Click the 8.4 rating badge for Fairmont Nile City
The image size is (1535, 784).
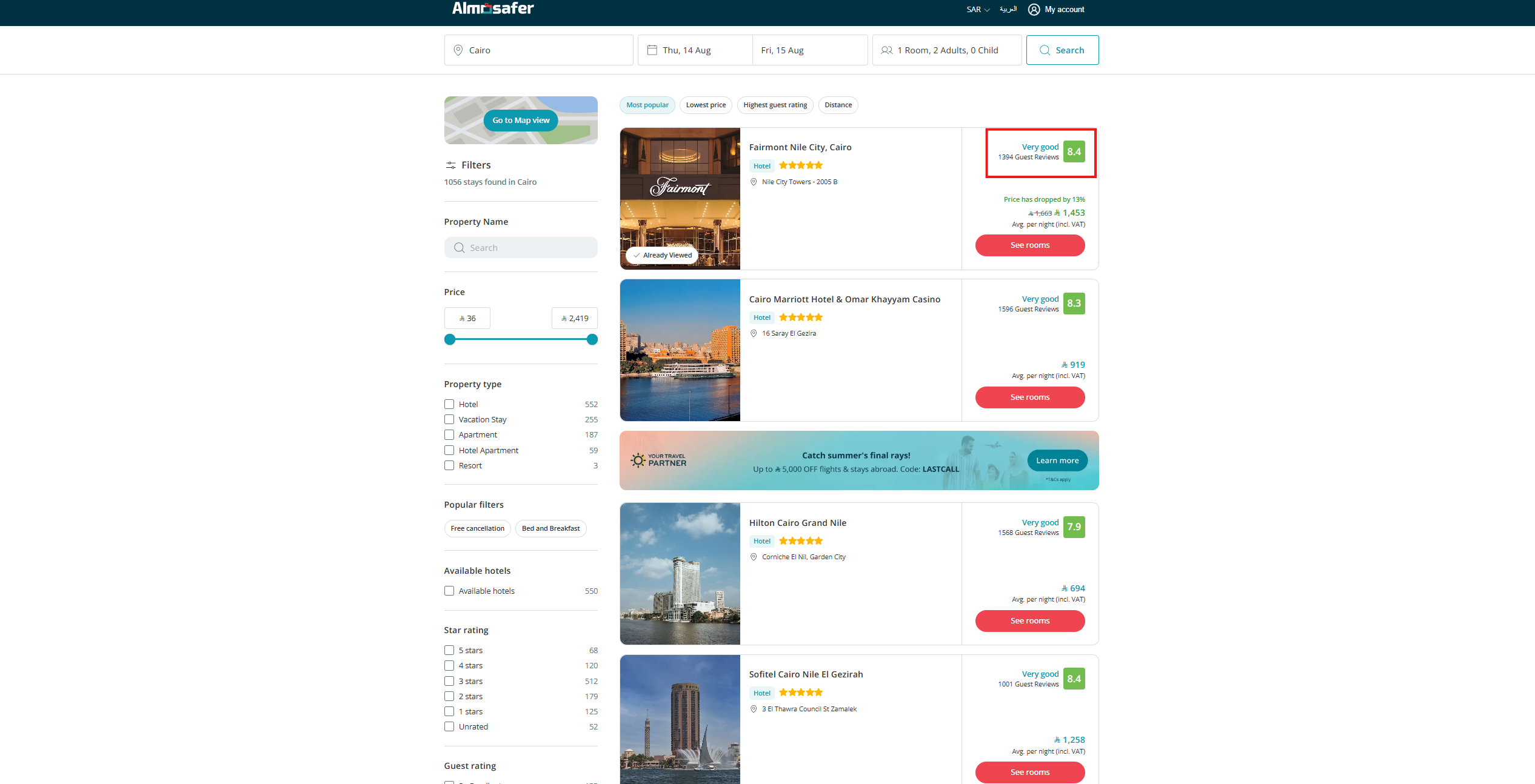coord(1074,152)
